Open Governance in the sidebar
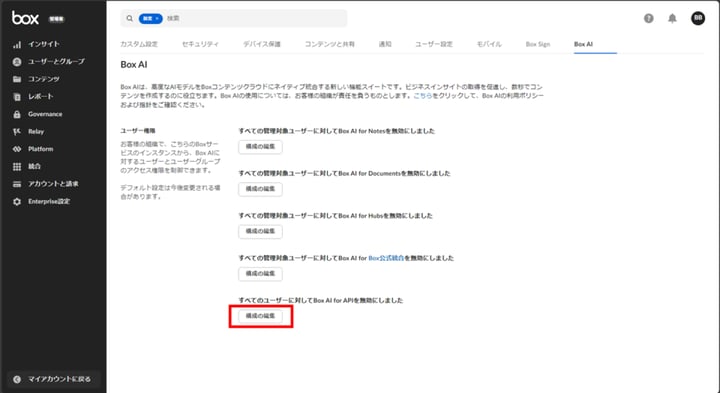720x393 pixels. [45, 114]
